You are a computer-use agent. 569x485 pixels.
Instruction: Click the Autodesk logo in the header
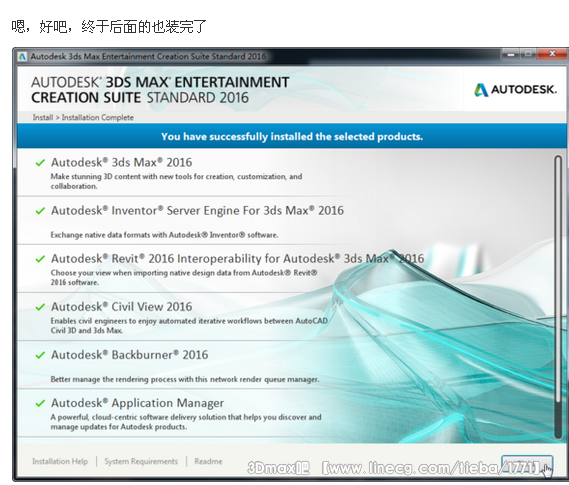pos(515,90)
